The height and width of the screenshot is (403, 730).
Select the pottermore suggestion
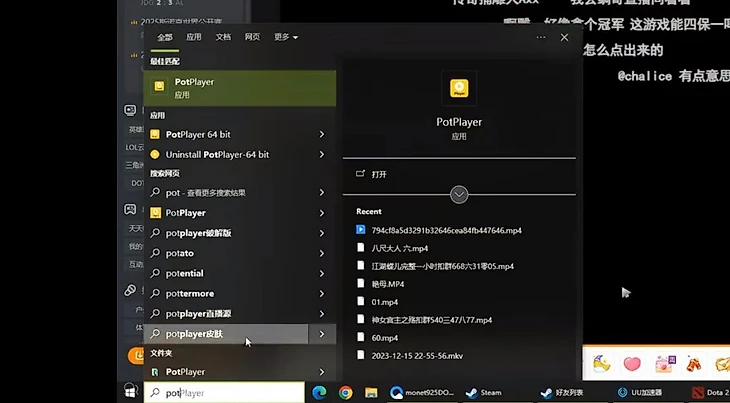click(240, 294)
